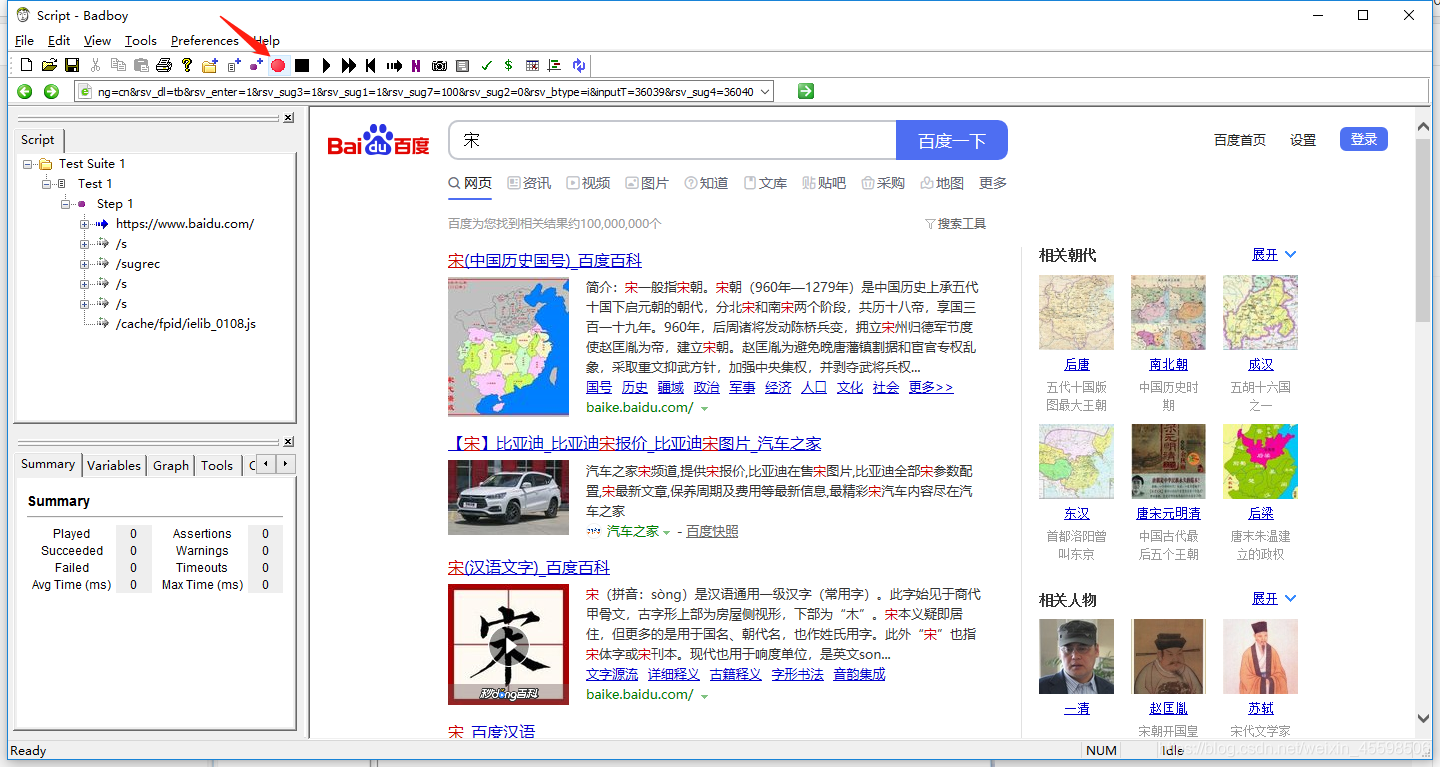Open a script file via folder icon
The height and width of the screenshot is (767, 1440).
pyautogui.click(x=49, y=65)
